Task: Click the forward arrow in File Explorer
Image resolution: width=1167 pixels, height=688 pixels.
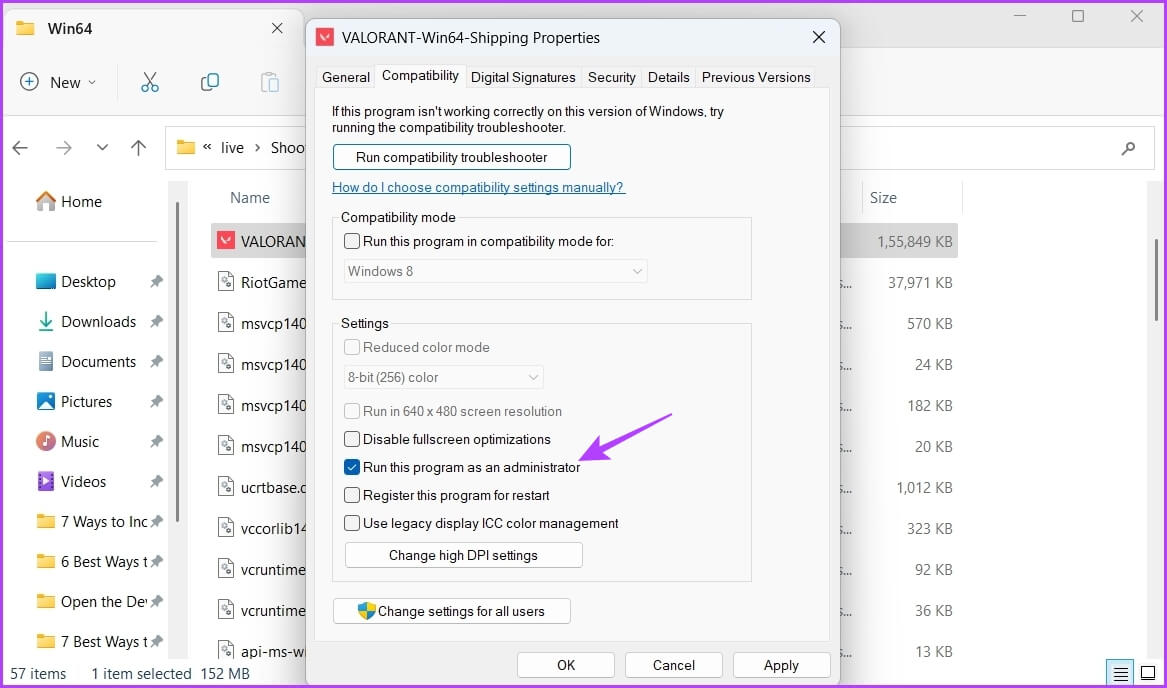Action: (64, 147)
